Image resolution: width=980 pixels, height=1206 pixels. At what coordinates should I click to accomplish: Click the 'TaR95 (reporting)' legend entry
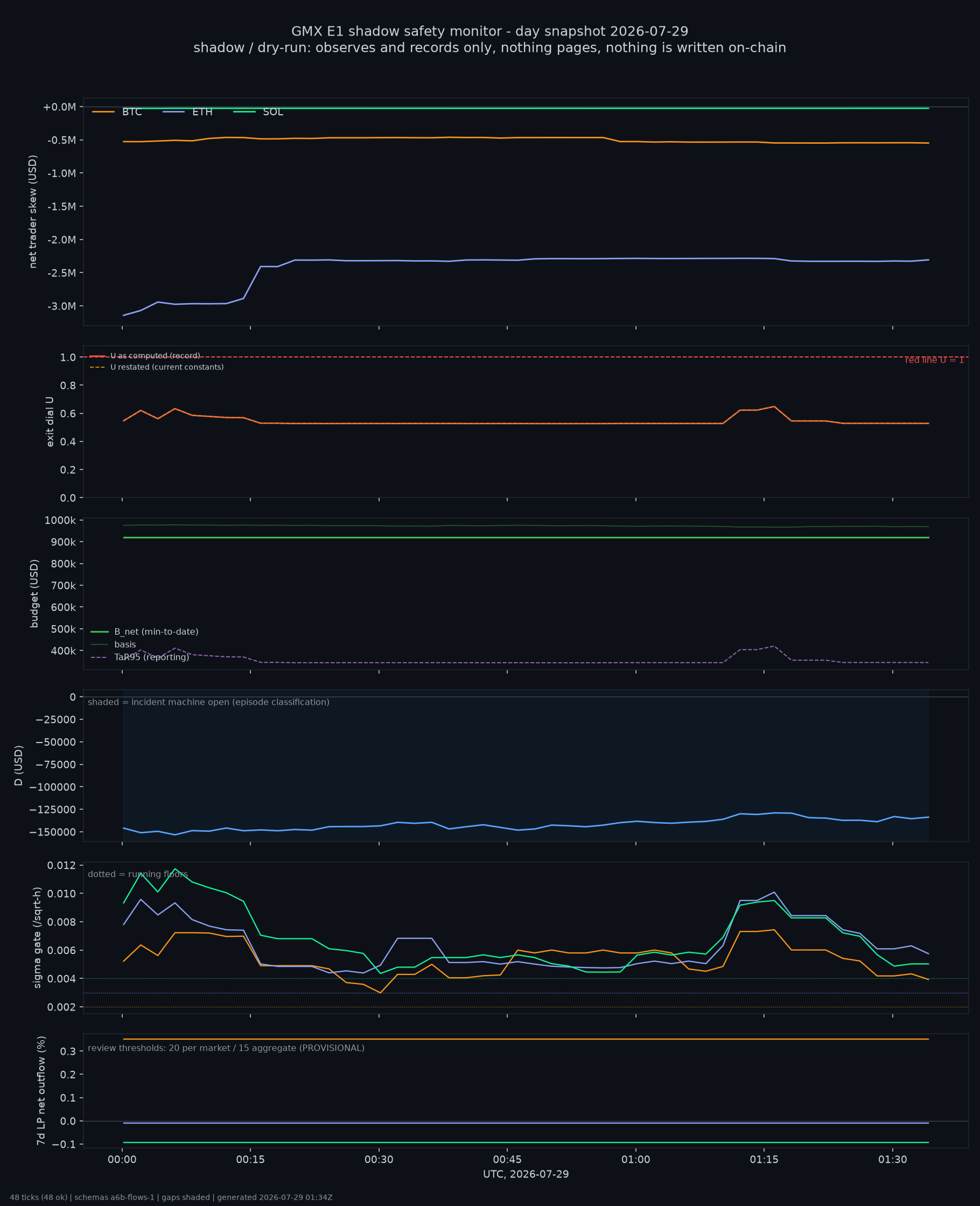tap(140, 657)
